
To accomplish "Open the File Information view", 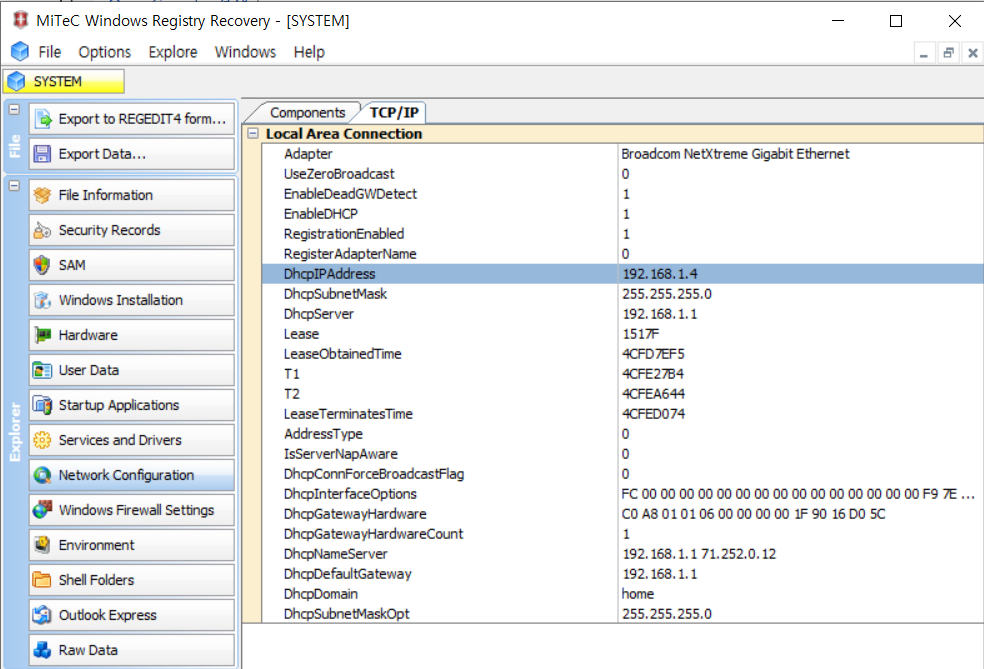I will point(132,195).
